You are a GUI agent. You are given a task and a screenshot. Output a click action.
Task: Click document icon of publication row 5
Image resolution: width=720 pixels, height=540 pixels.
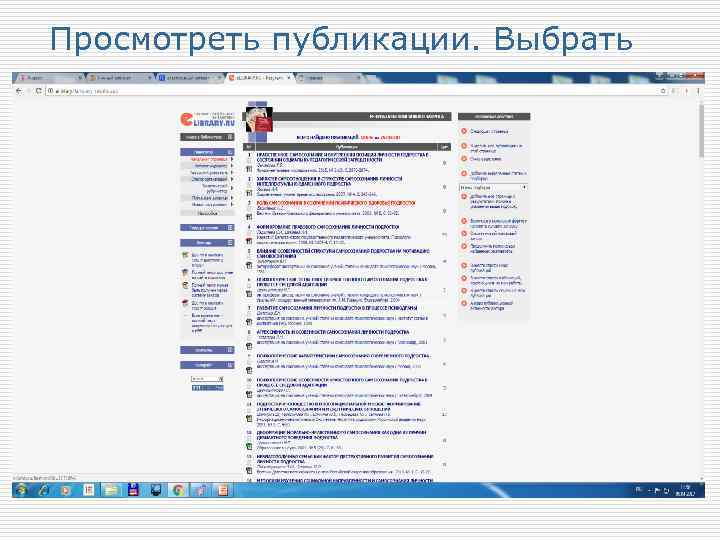249,265
